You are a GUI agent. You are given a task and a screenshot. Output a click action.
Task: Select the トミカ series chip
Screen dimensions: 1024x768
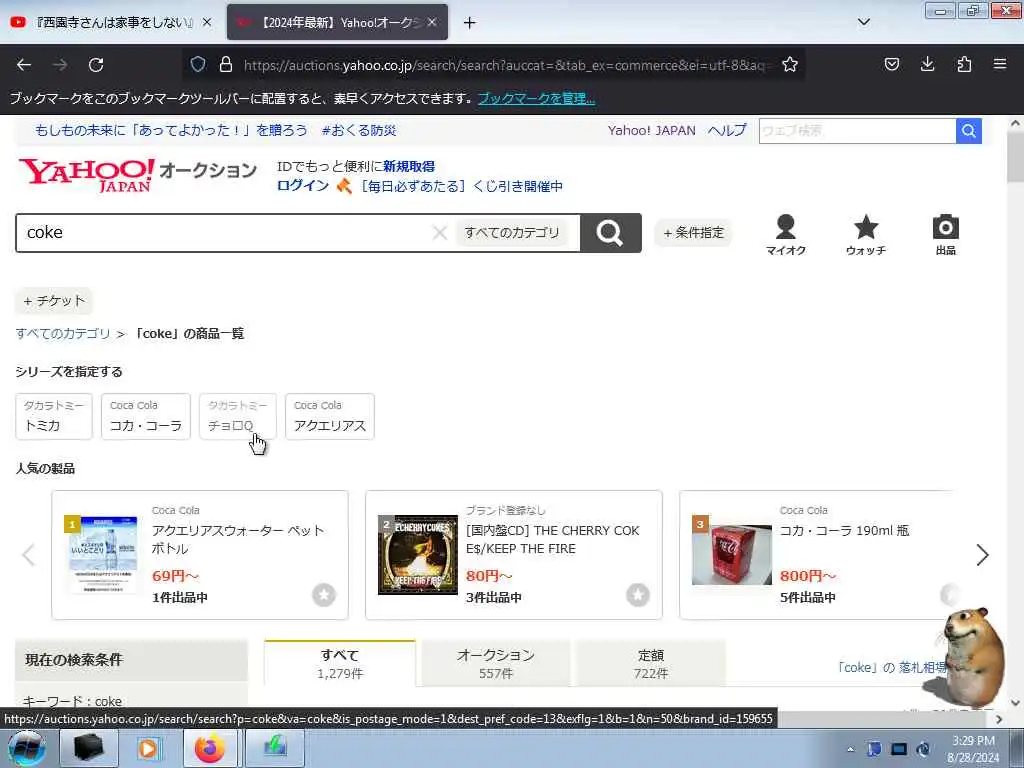click(x=54, y=416)
